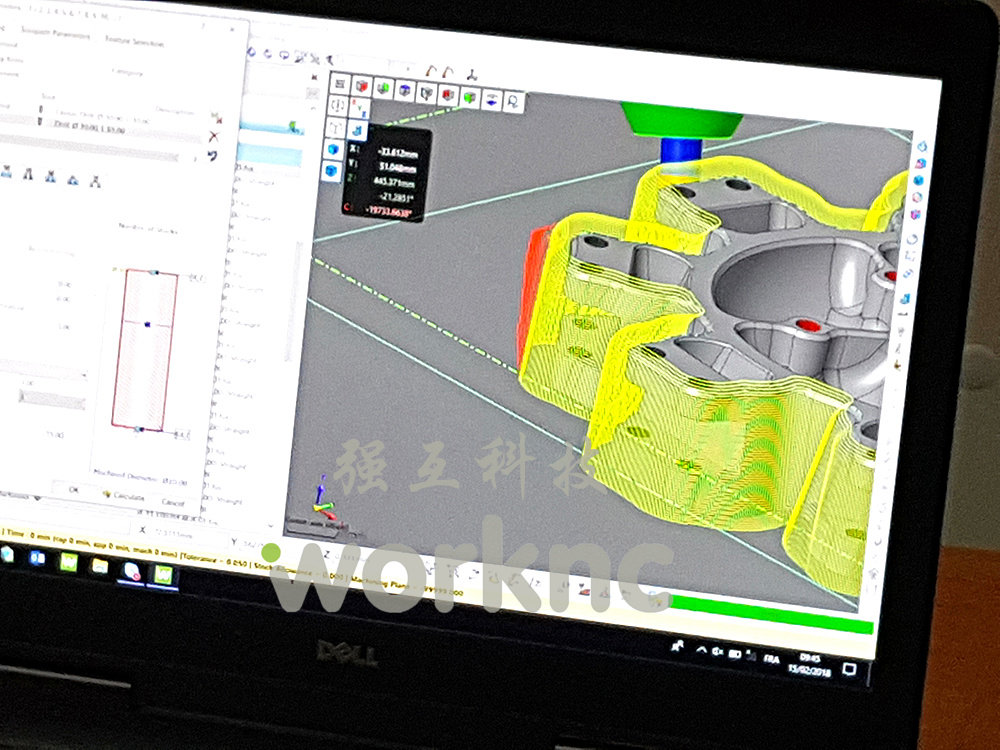Select the second drilling cycle icon

(x=29, y=174)
